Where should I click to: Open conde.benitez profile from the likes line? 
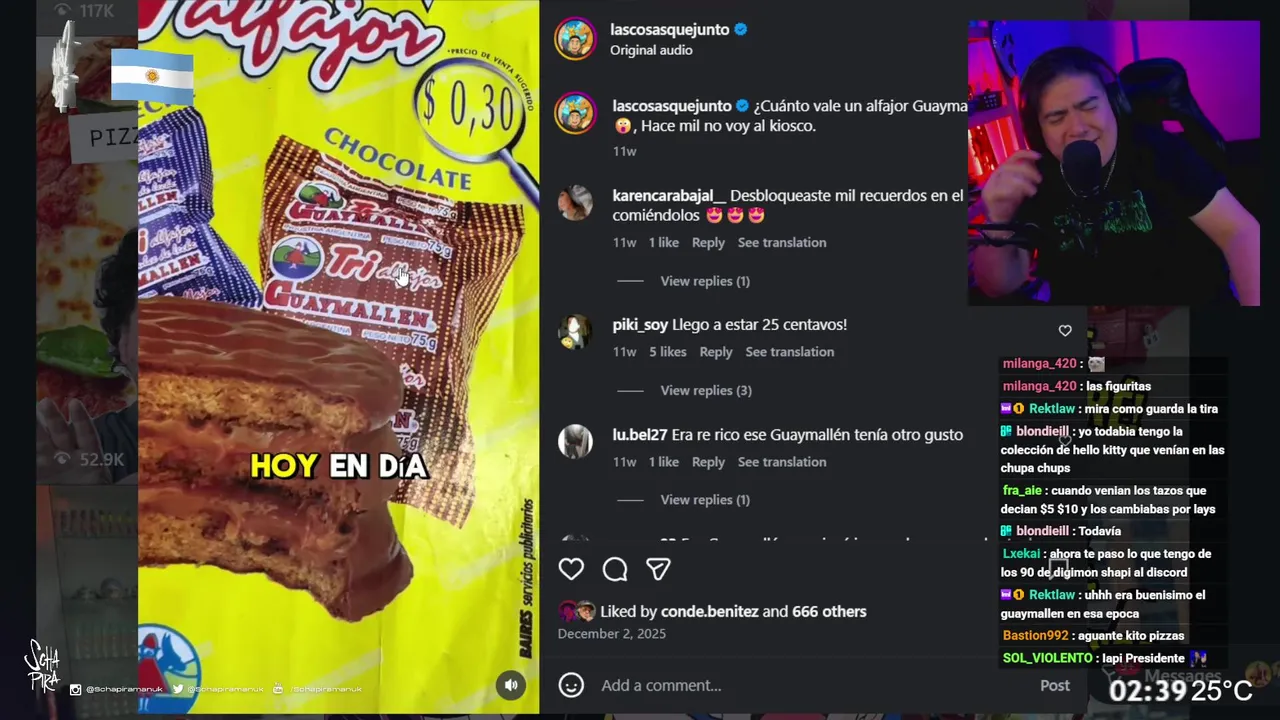click(709, 612)
